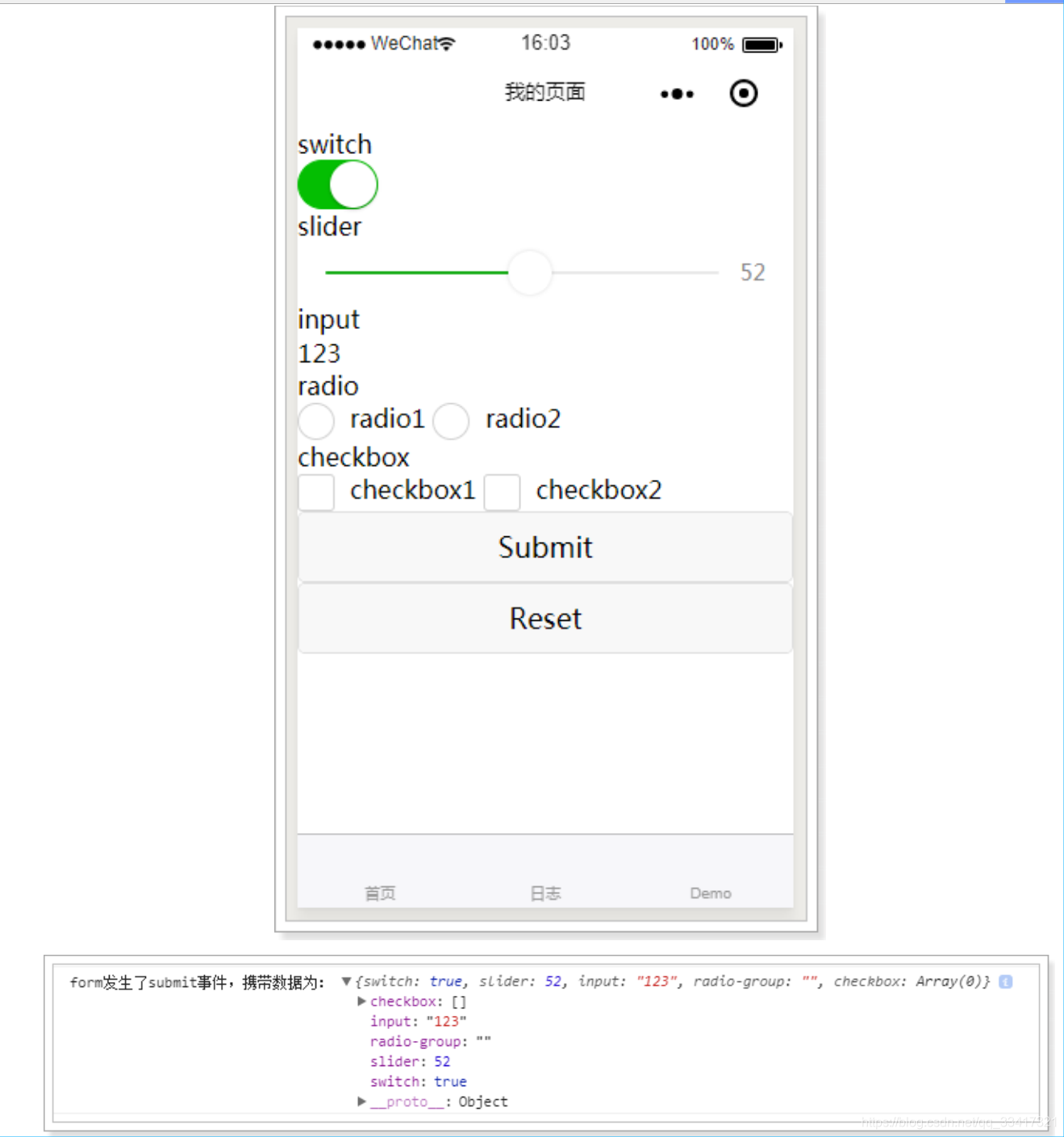This screenshot has width=1064, height=1137.
Task: Click the WeChat carrier label
Action: [x=403, y=43]
